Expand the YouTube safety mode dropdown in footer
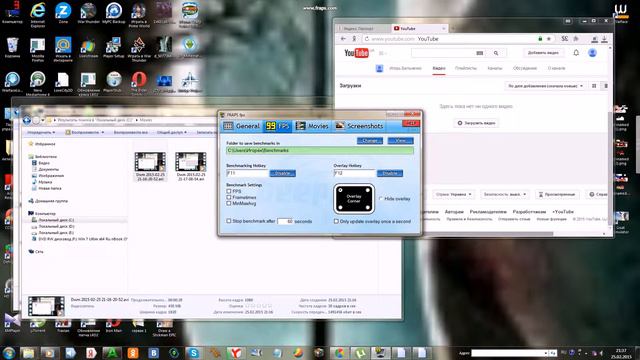This screenshot has width=640, height=360. 504,194
